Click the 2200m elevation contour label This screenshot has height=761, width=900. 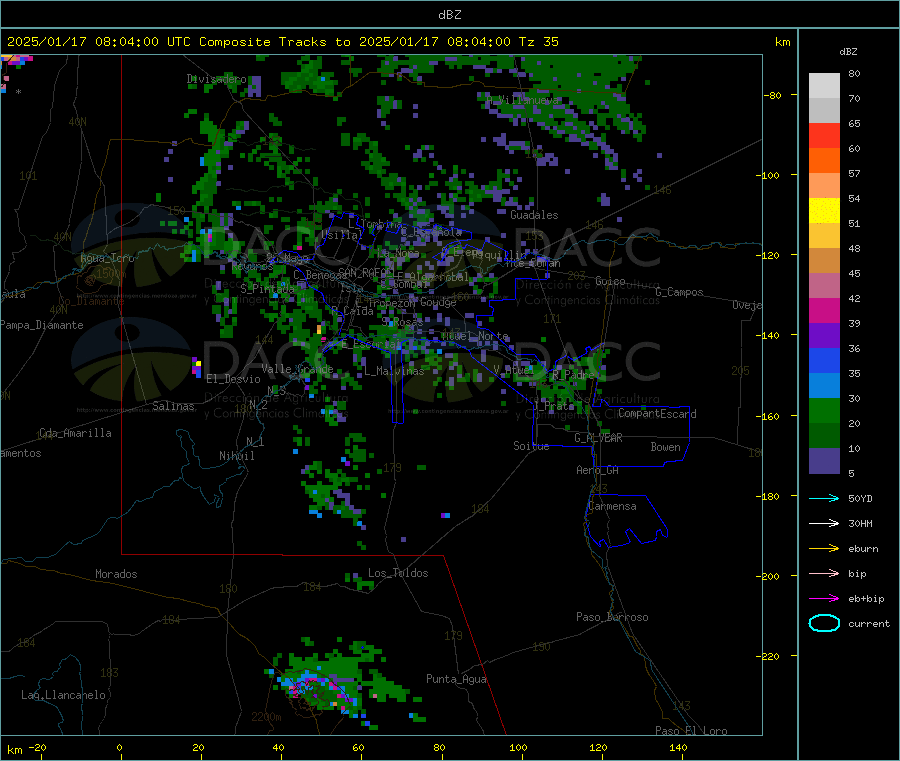tap(266, 717)
